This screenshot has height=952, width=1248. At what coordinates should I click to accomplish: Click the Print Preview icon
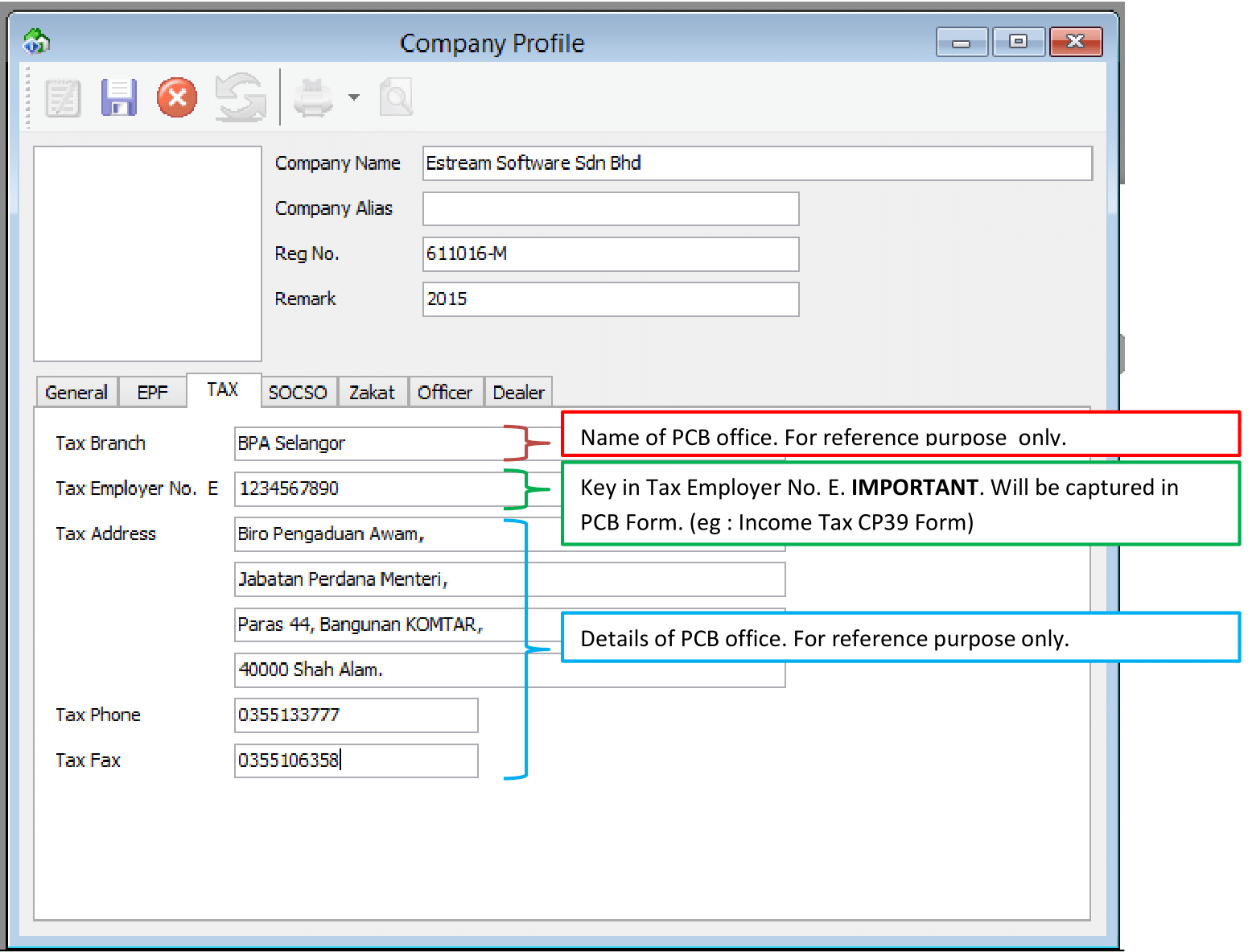(x=396, y=98)
